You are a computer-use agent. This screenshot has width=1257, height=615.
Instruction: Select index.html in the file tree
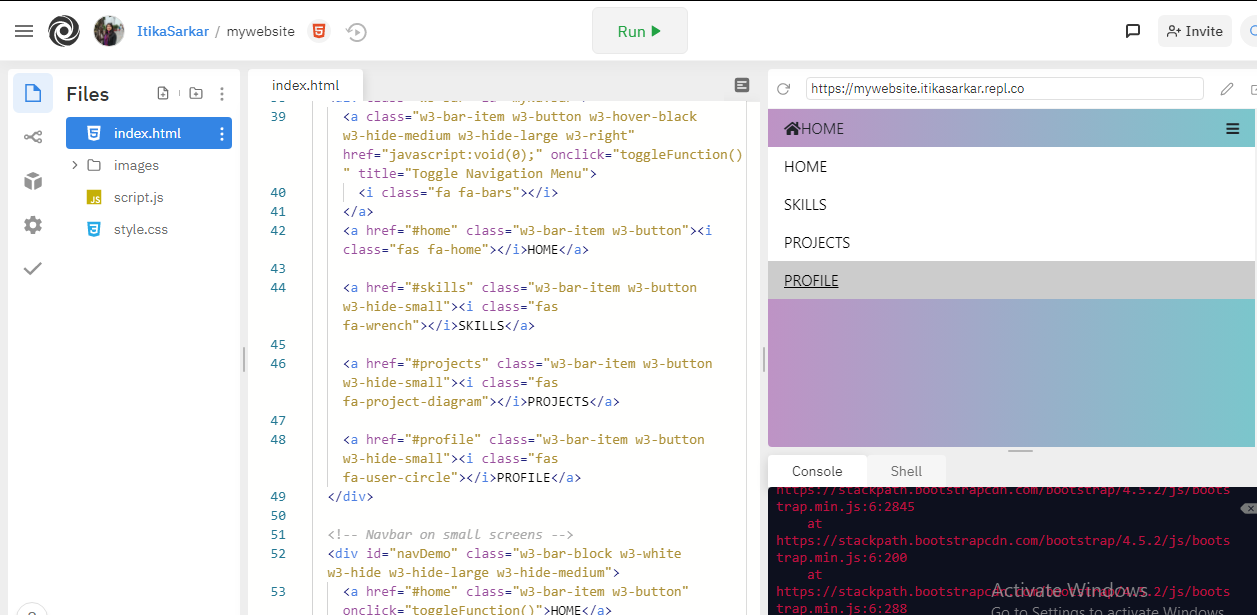click(x=149, y=133)
